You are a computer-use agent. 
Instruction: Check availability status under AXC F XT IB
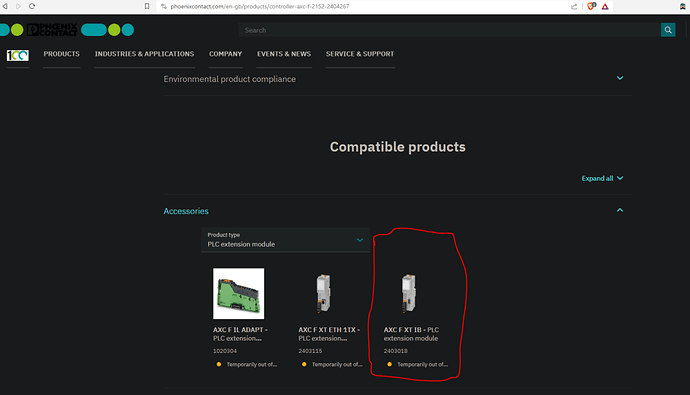click(417, 364)
